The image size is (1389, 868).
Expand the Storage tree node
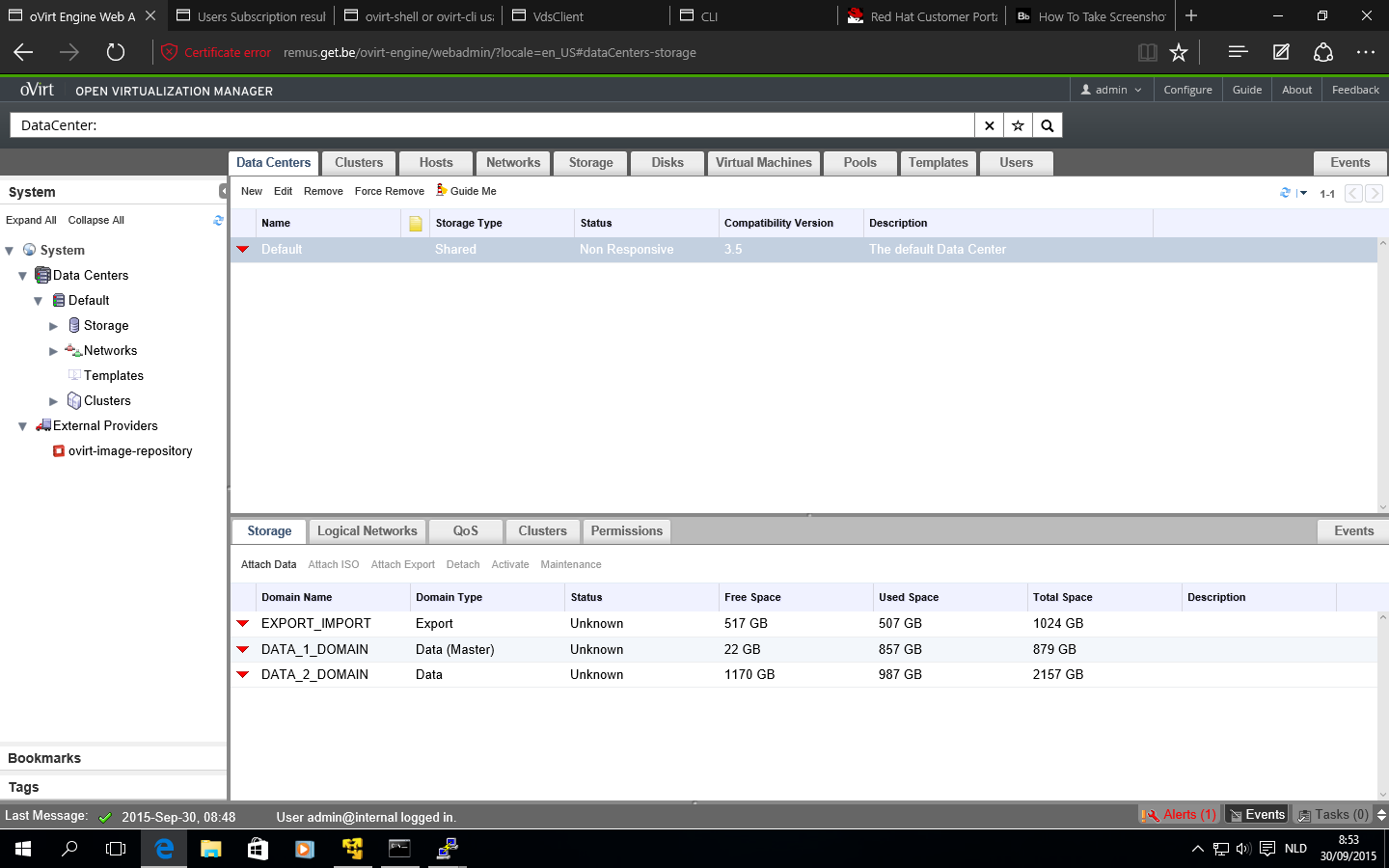54,326
